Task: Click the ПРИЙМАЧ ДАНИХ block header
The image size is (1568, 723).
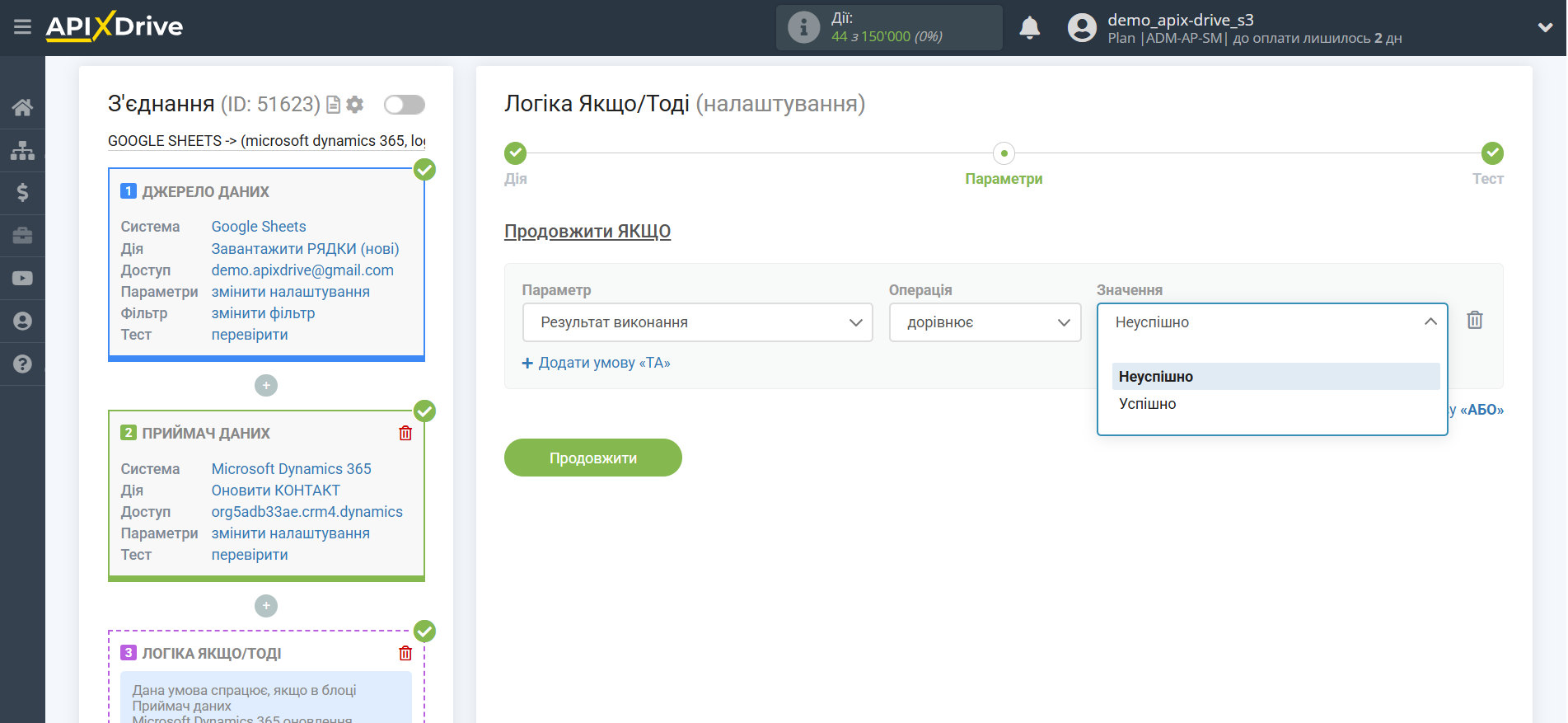Action: tap(206, 434)
